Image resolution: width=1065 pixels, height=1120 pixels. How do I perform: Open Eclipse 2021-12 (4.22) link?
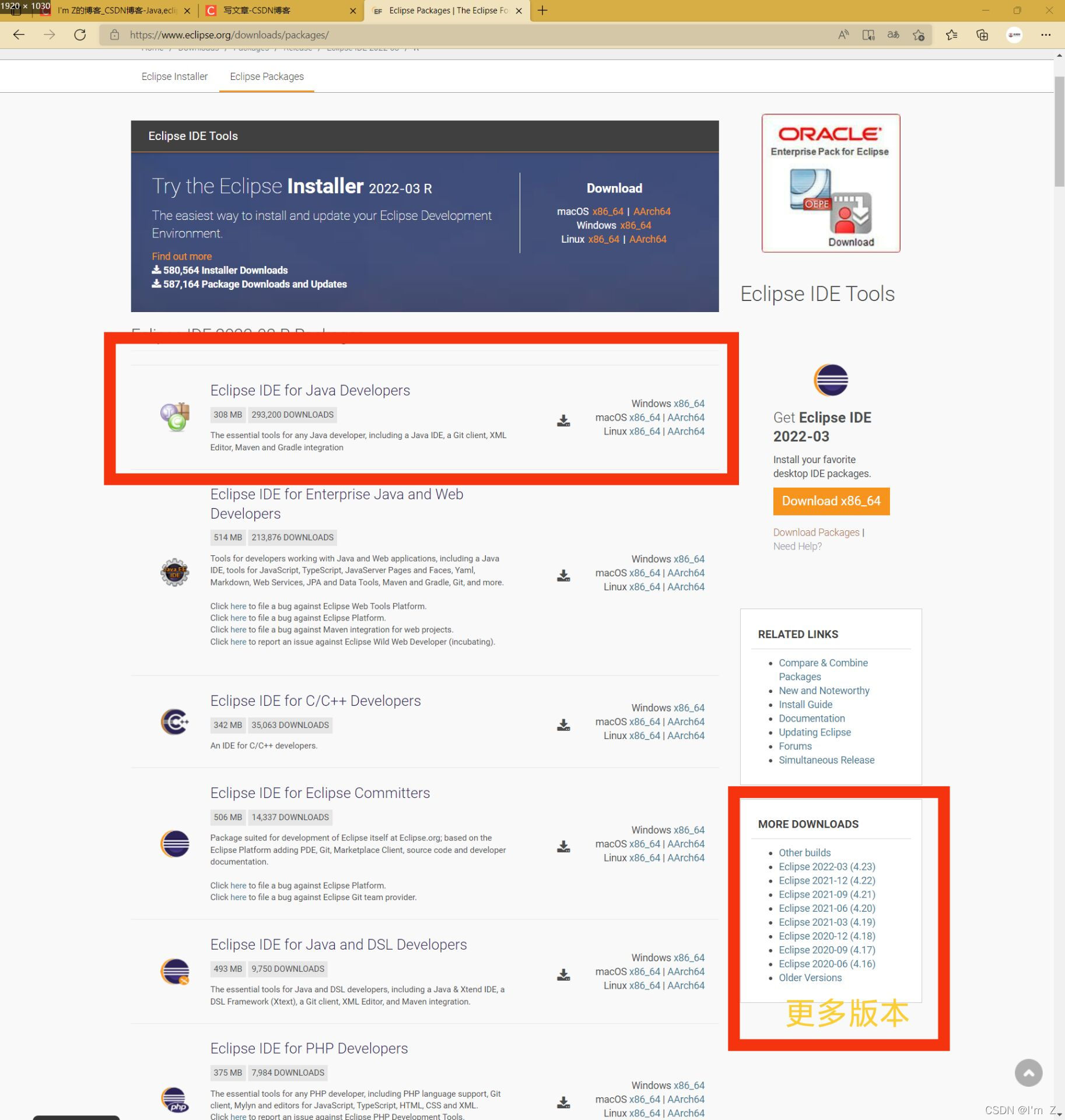pos(826,880)
